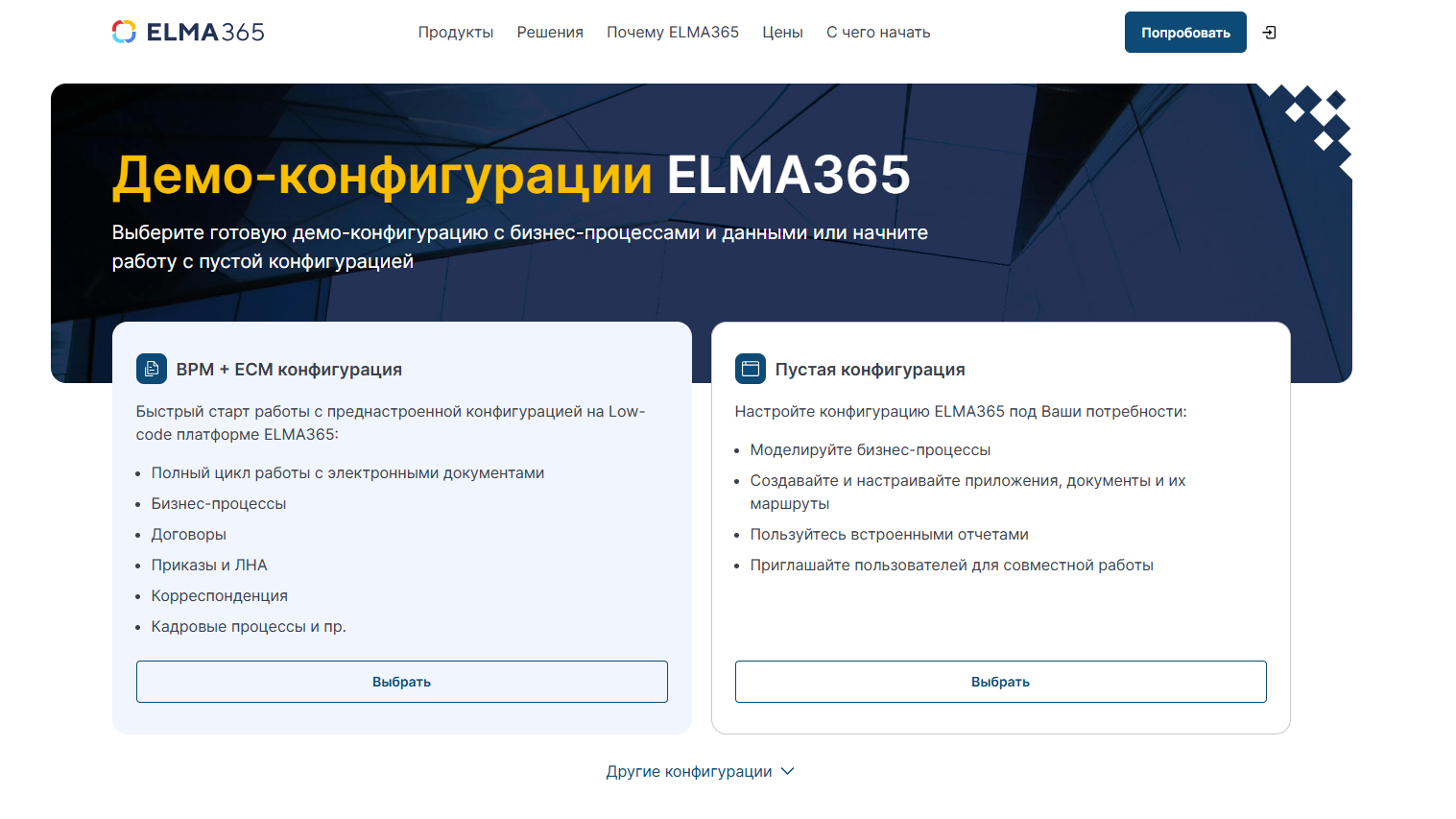This screenshot has width=1456, height=819.
Task: Click the window icon on Пустая конфигурация card
Action: [x=750, y=368]
